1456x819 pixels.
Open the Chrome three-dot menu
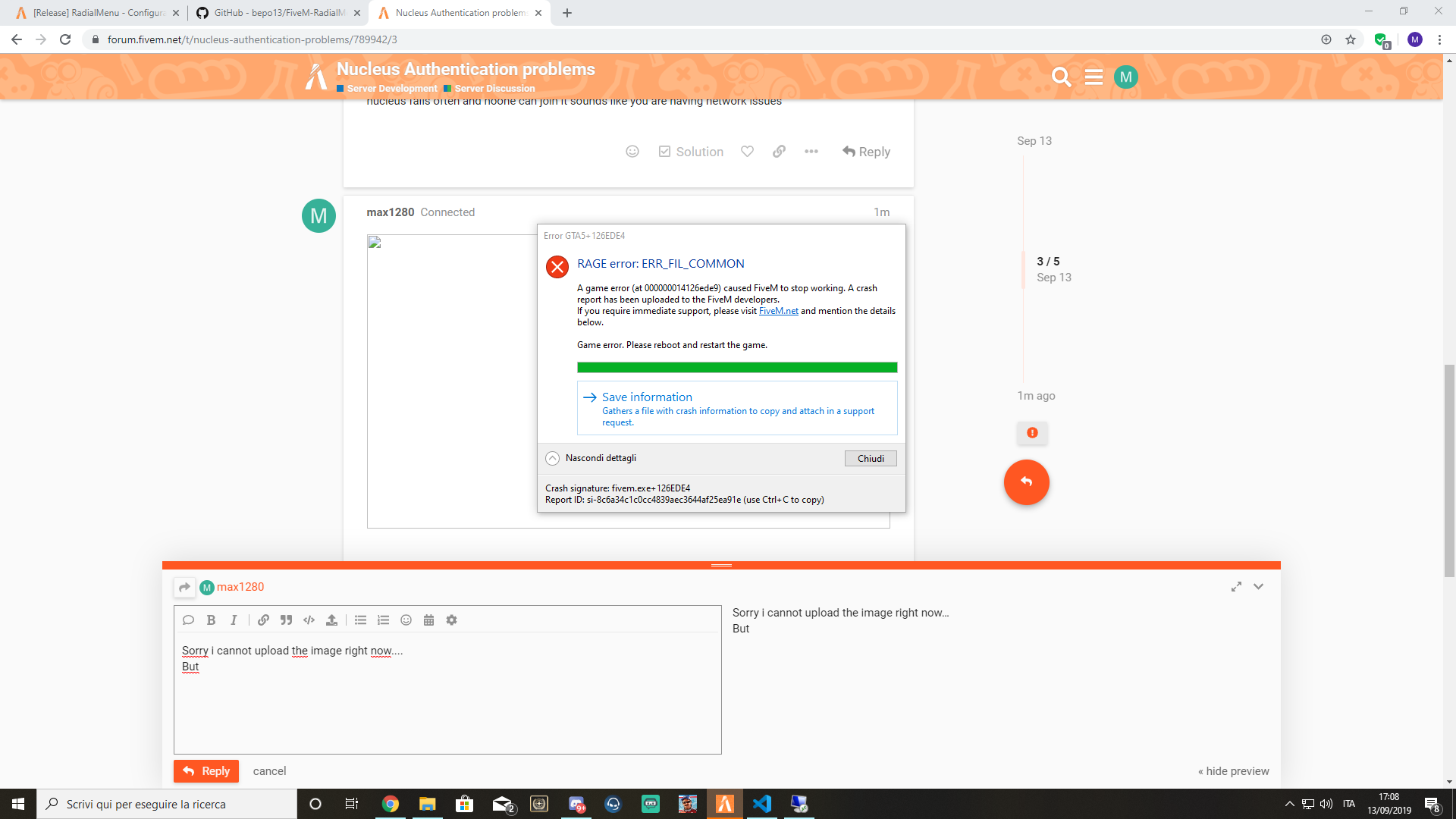click(1439, 39)
